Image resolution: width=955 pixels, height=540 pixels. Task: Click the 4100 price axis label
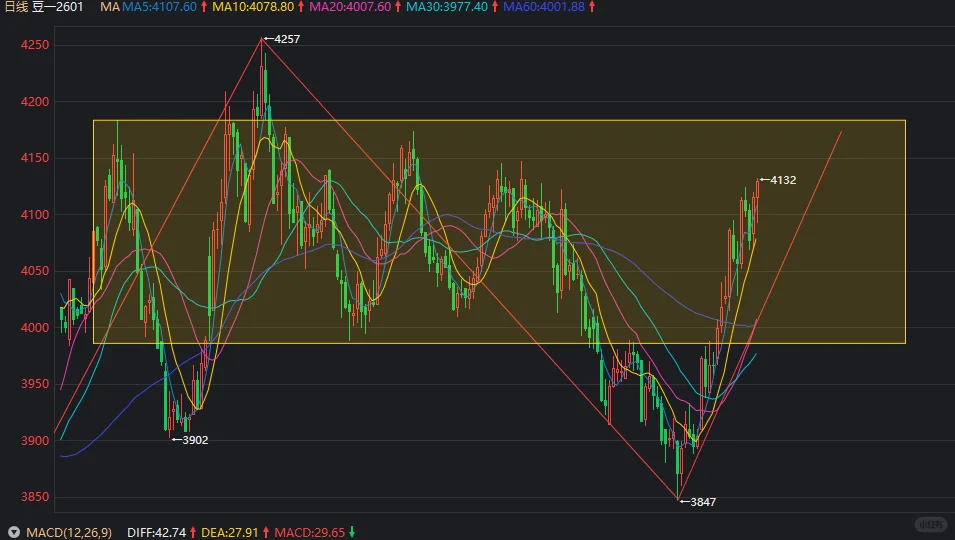click(x=35, y=214)
